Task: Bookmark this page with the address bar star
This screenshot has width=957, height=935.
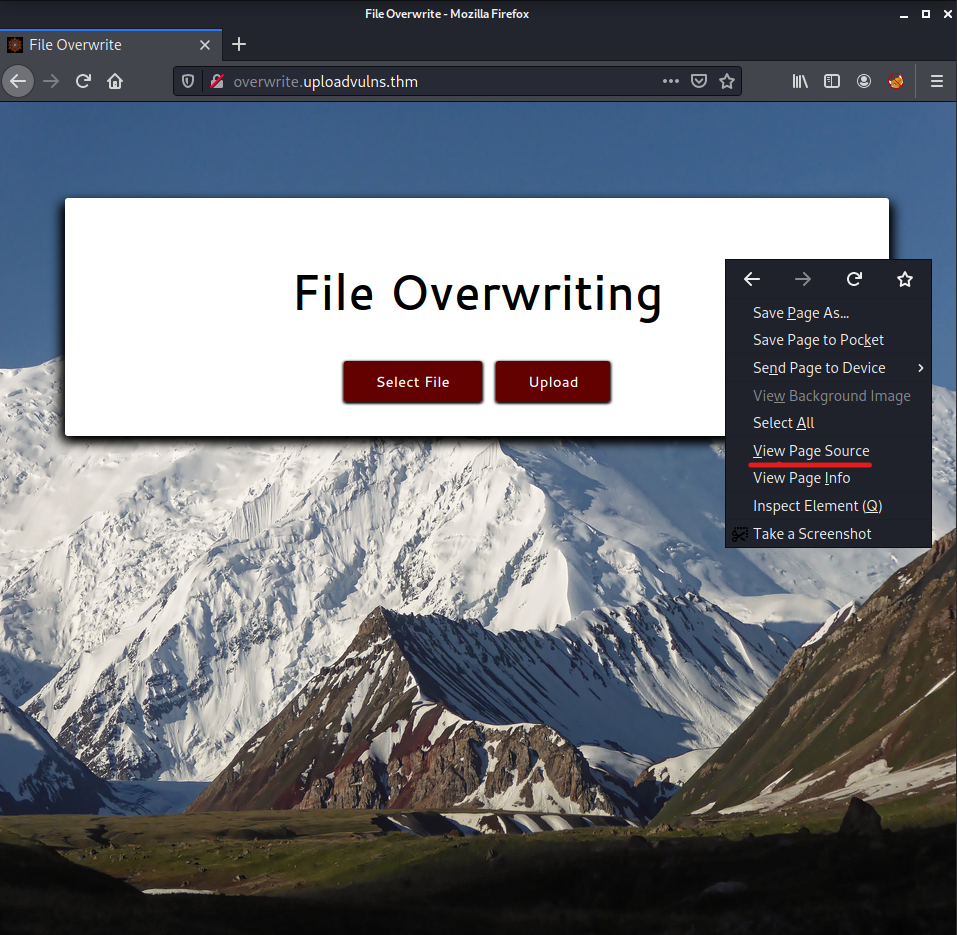Action: pyautogui.click(x=726, y=81)
